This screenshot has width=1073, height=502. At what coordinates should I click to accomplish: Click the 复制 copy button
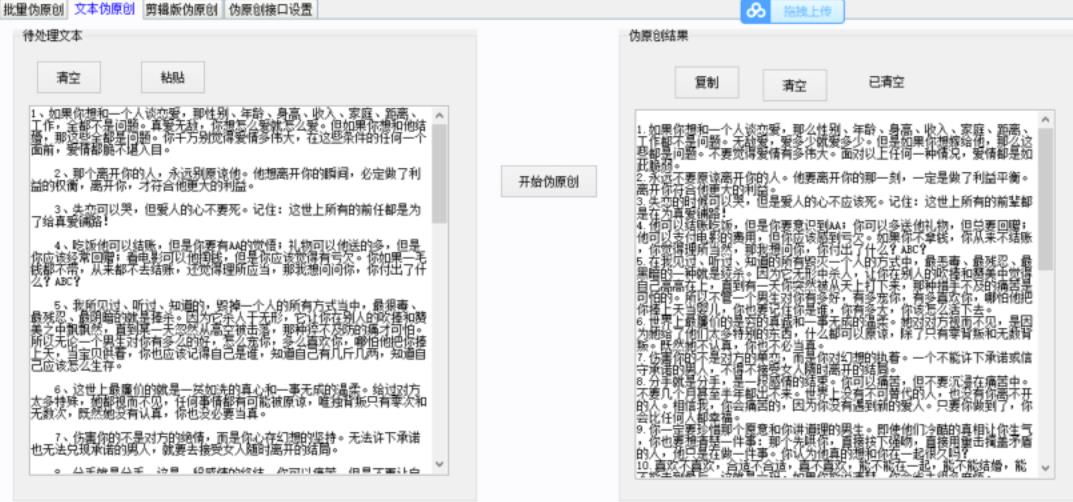[707, 83]
